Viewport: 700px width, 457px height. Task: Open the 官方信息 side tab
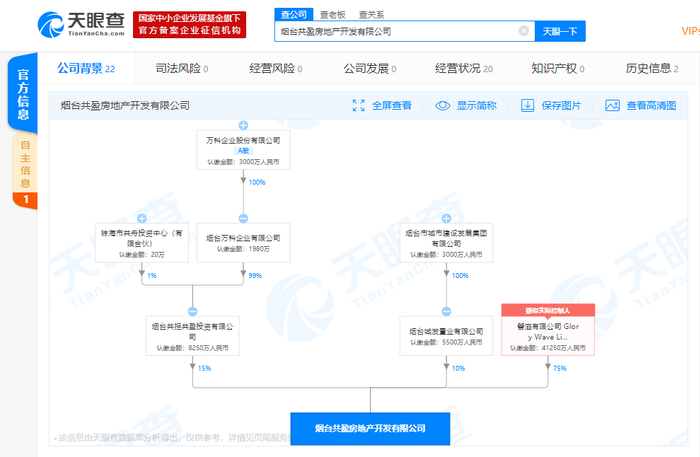coord(23,94)
